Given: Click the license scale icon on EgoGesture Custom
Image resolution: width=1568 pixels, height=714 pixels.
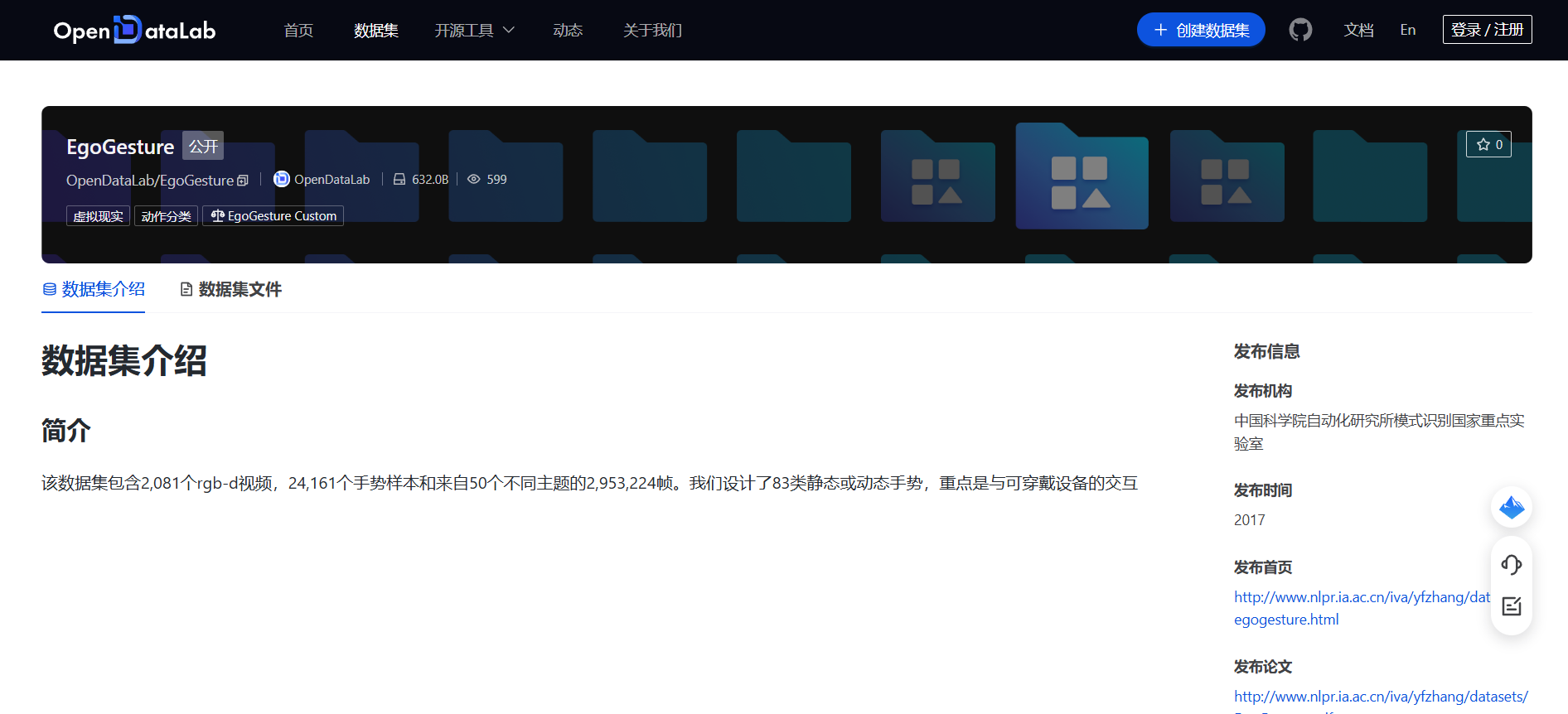Looking at the screenshot, I should pos(218,216).
